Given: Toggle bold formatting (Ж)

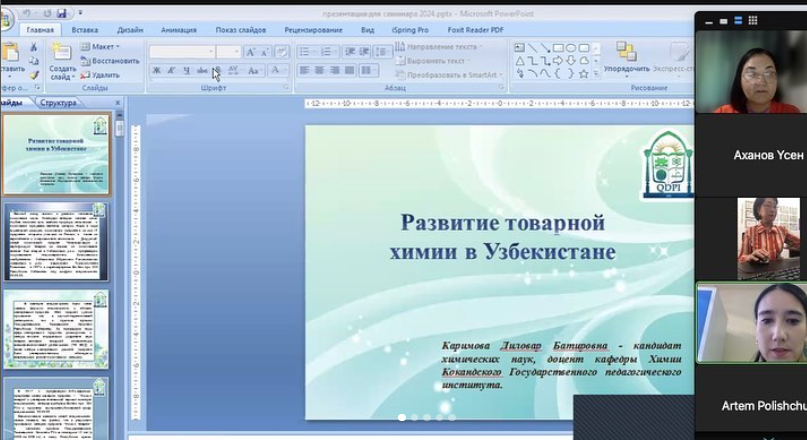Looking at the screenshot, I should 157,71.
